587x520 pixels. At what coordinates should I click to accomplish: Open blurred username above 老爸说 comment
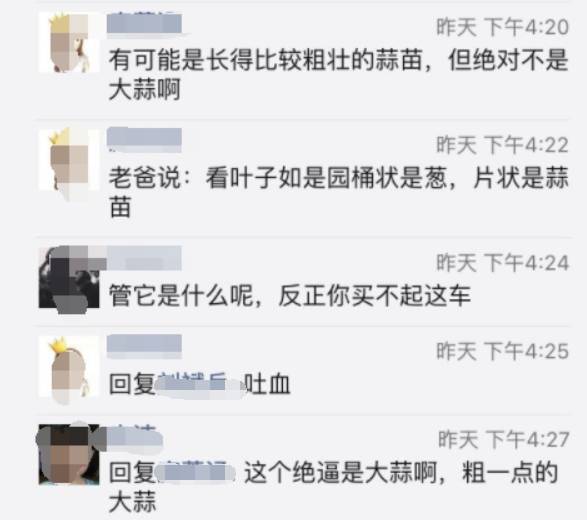[145, 139]
